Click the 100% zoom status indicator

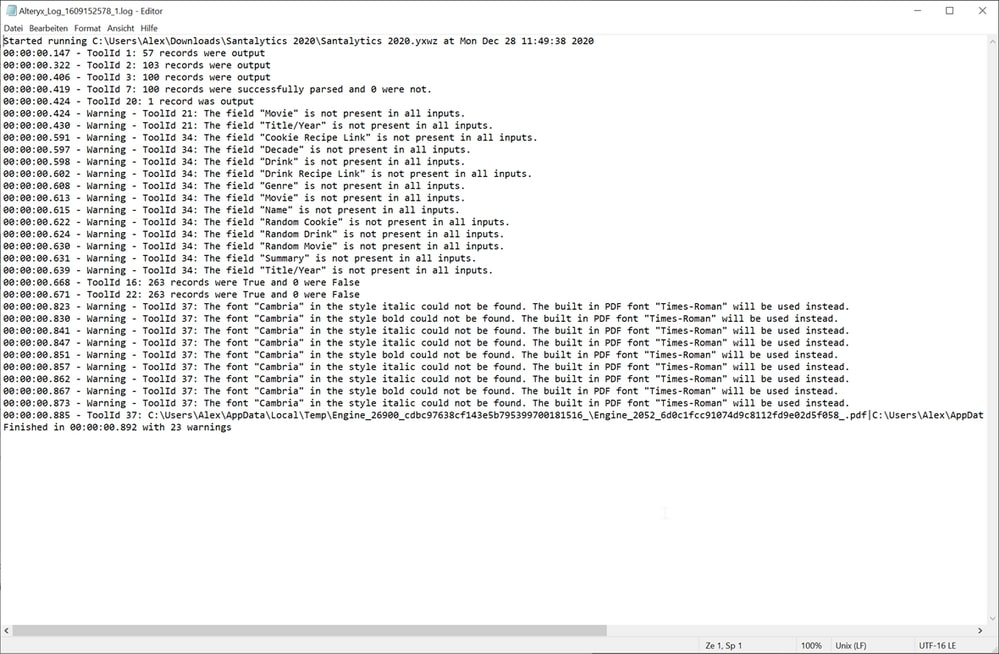tap(810, 646)
